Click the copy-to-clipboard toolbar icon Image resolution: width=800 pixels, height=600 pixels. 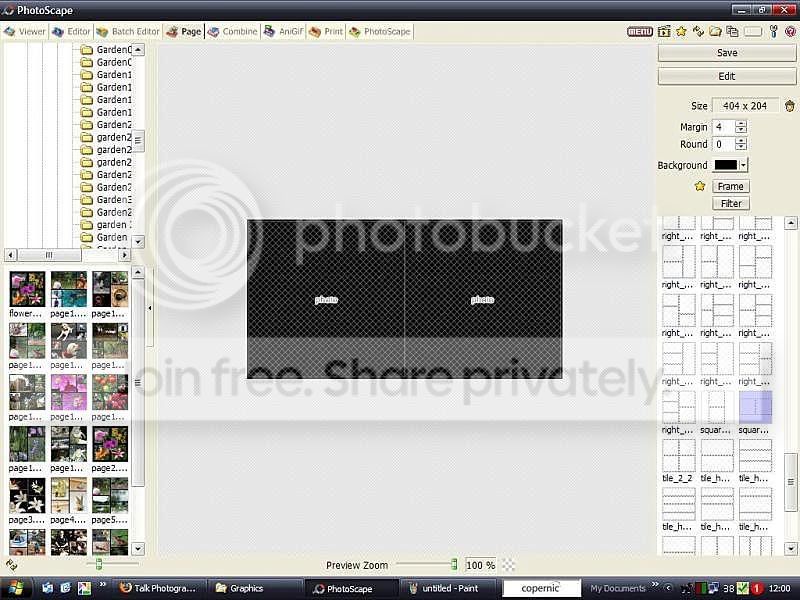[x=732, y=31]
